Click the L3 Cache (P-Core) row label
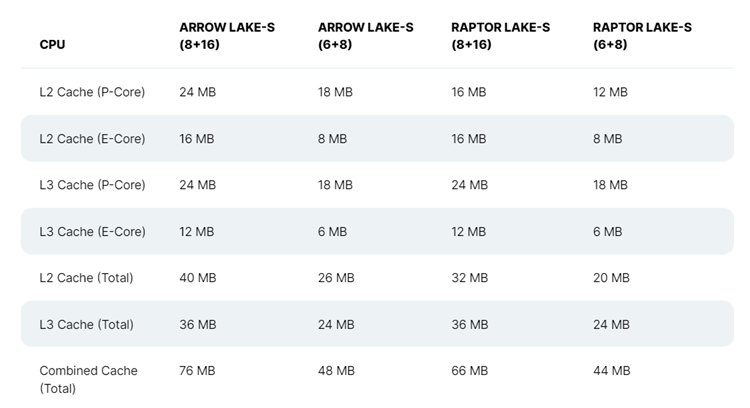This screenshot has width=750, height=408. pyautogui.click(x=92, y=185)
